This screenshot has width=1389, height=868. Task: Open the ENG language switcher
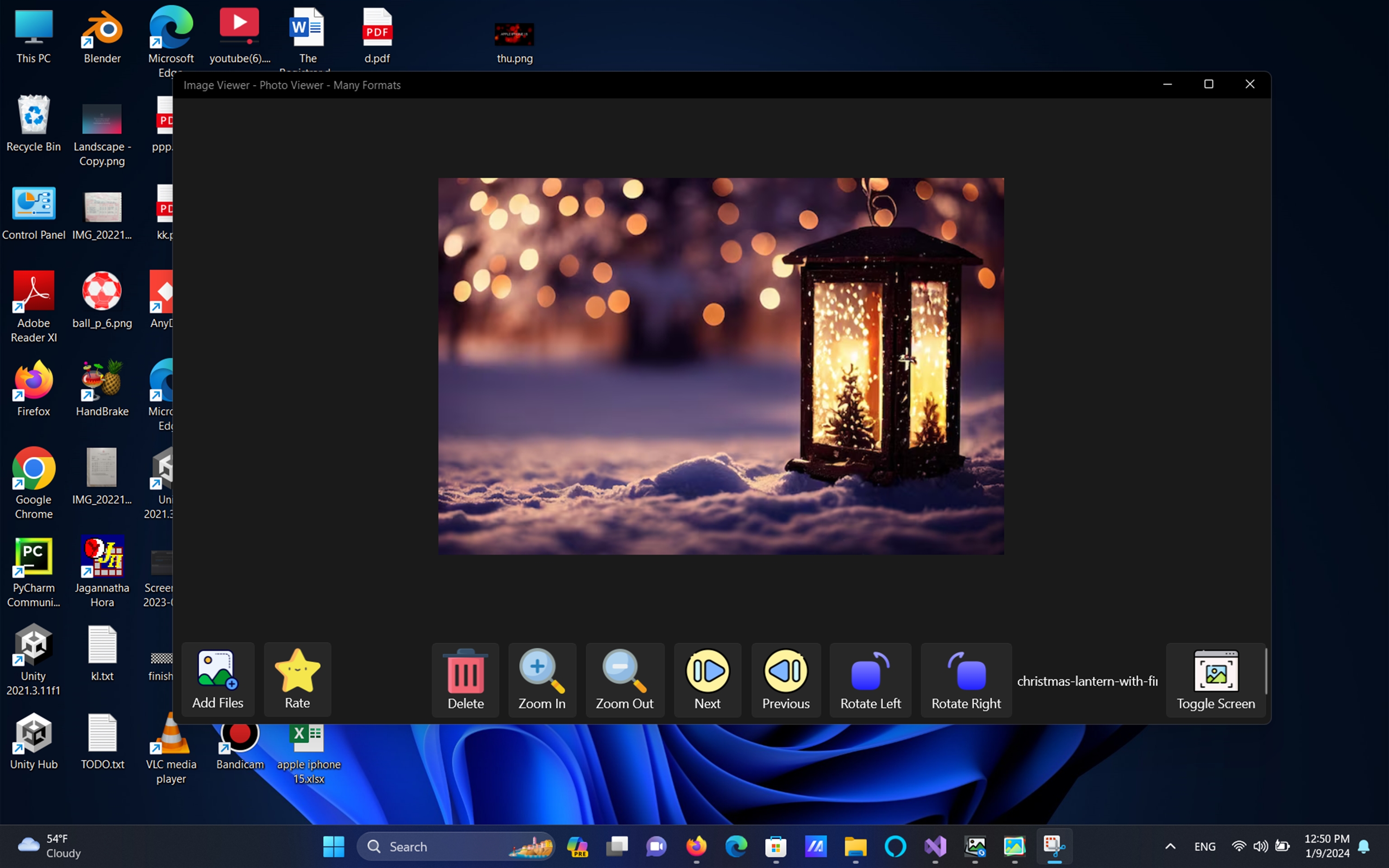pos(1205,846)
